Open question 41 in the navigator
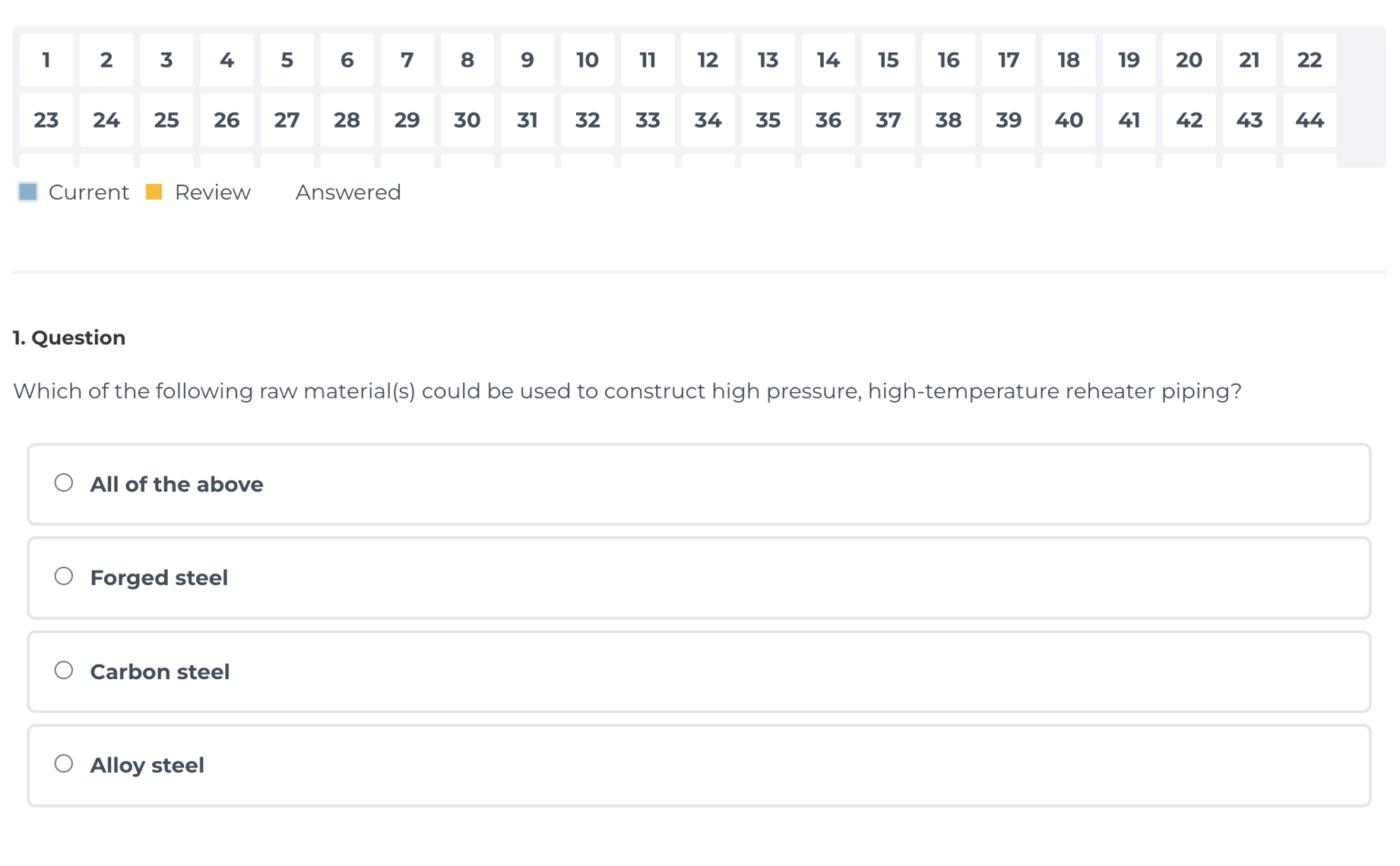 1129,120
